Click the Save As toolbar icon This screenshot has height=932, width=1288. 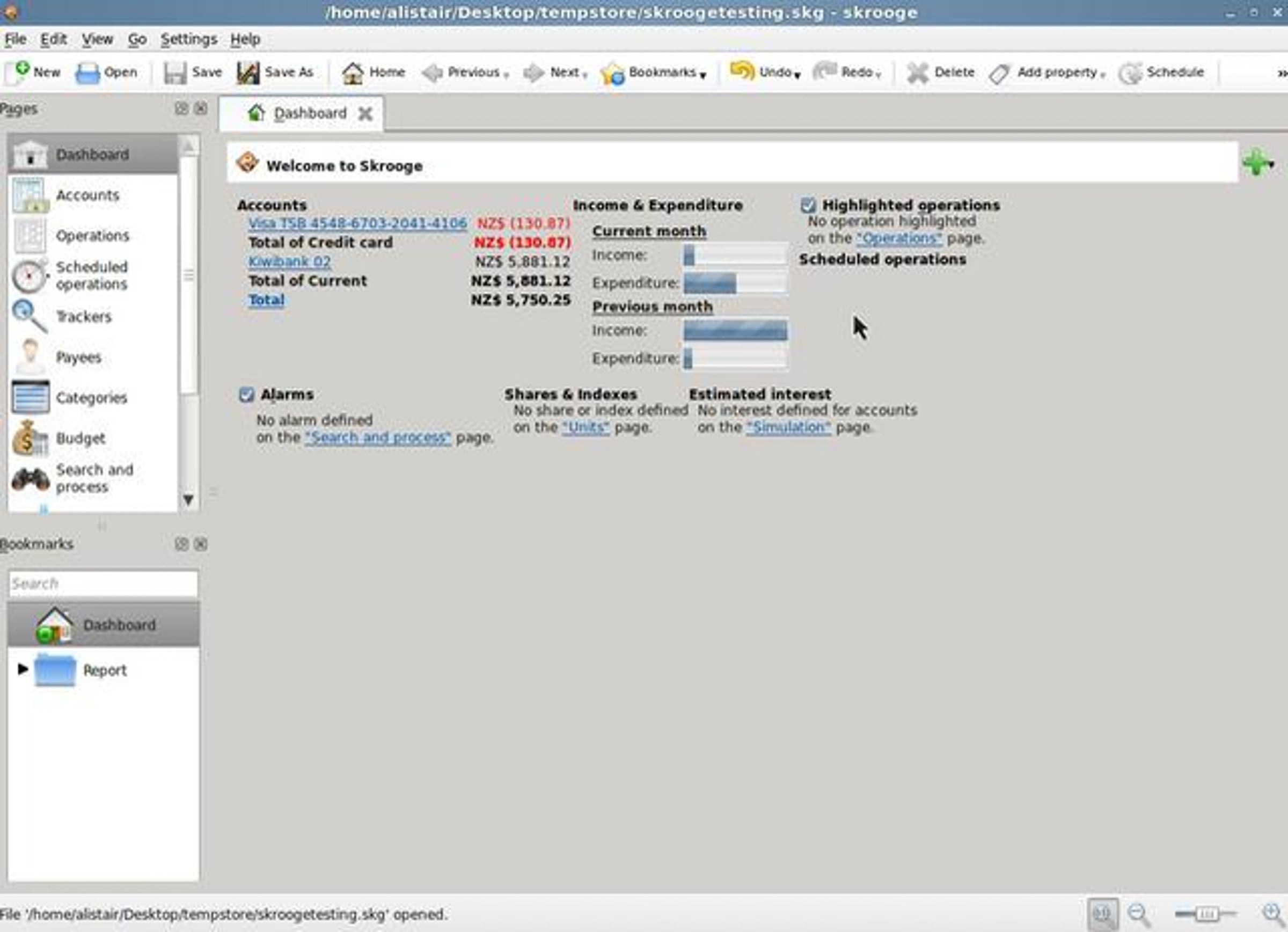click(247, 72)
